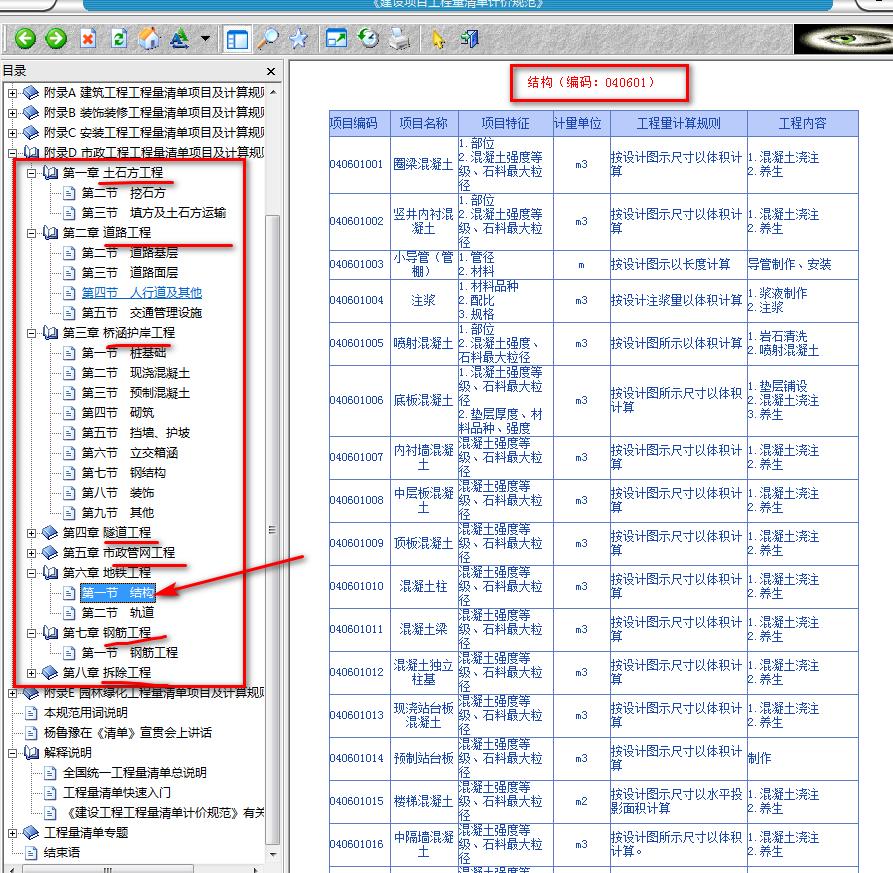Switch to full screen window icon

click(336, 39)
